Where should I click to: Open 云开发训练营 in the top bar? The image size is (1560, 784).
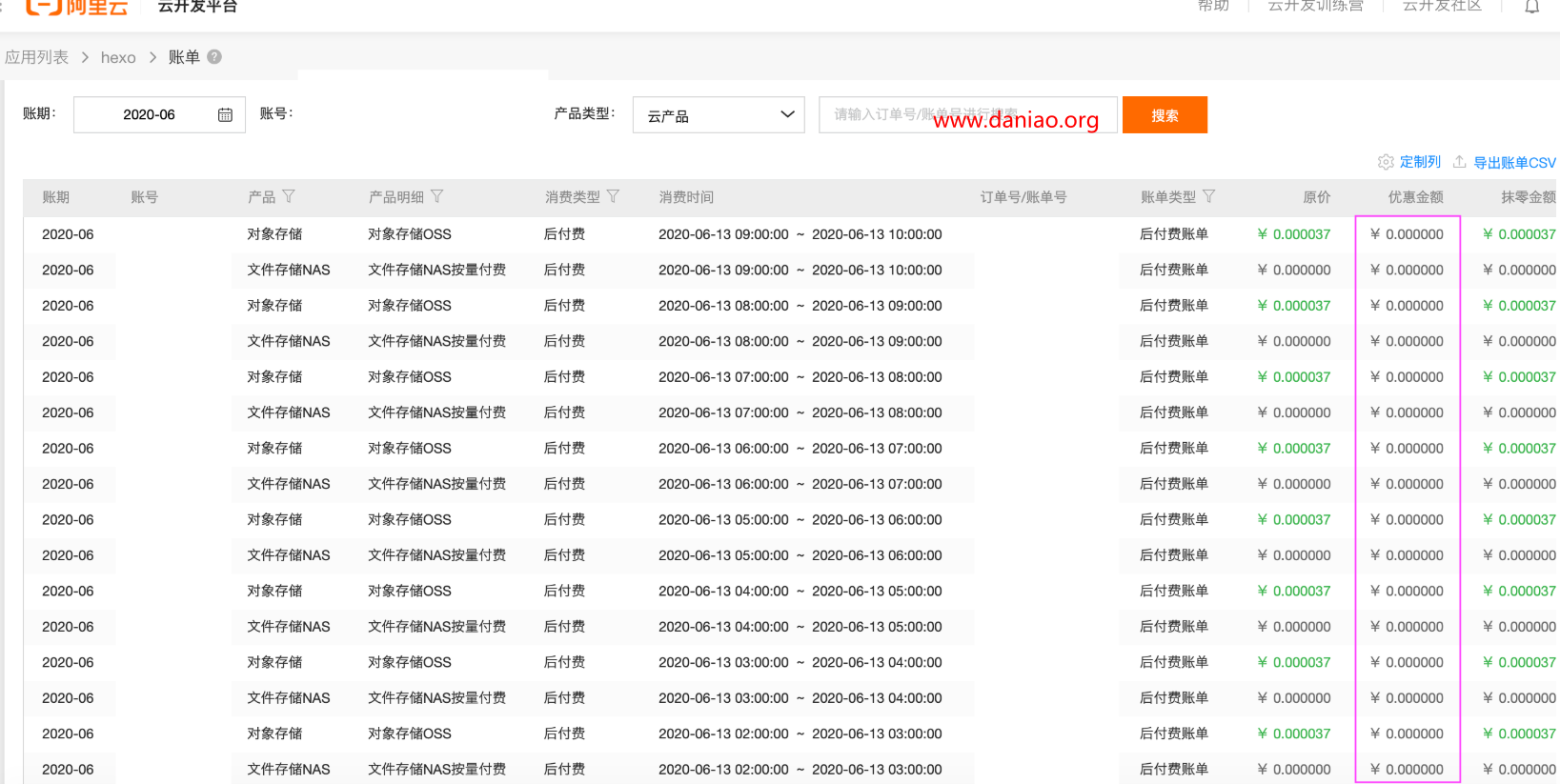1315,6
